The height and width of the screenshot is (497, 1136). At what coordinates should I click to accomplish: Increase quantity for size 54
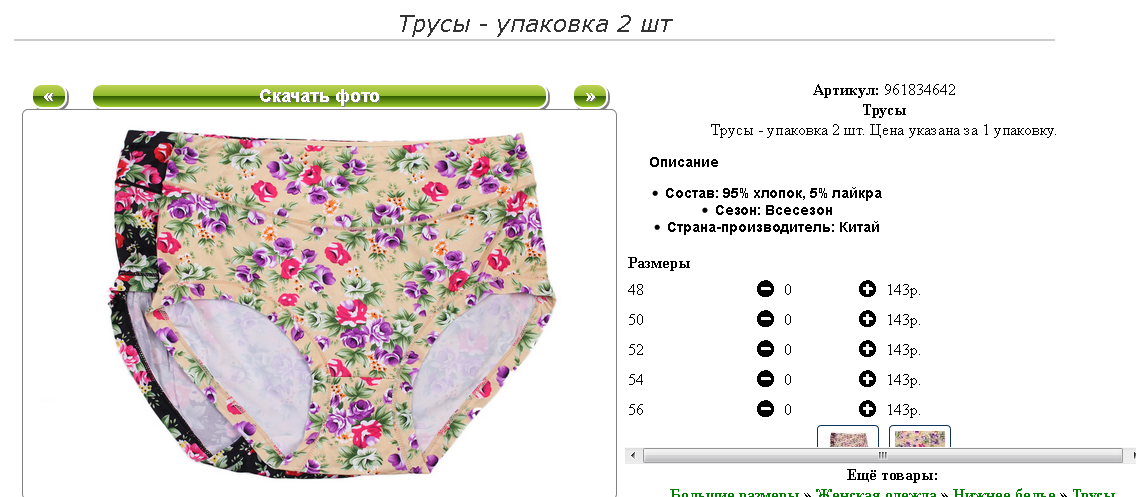(867, 379)
